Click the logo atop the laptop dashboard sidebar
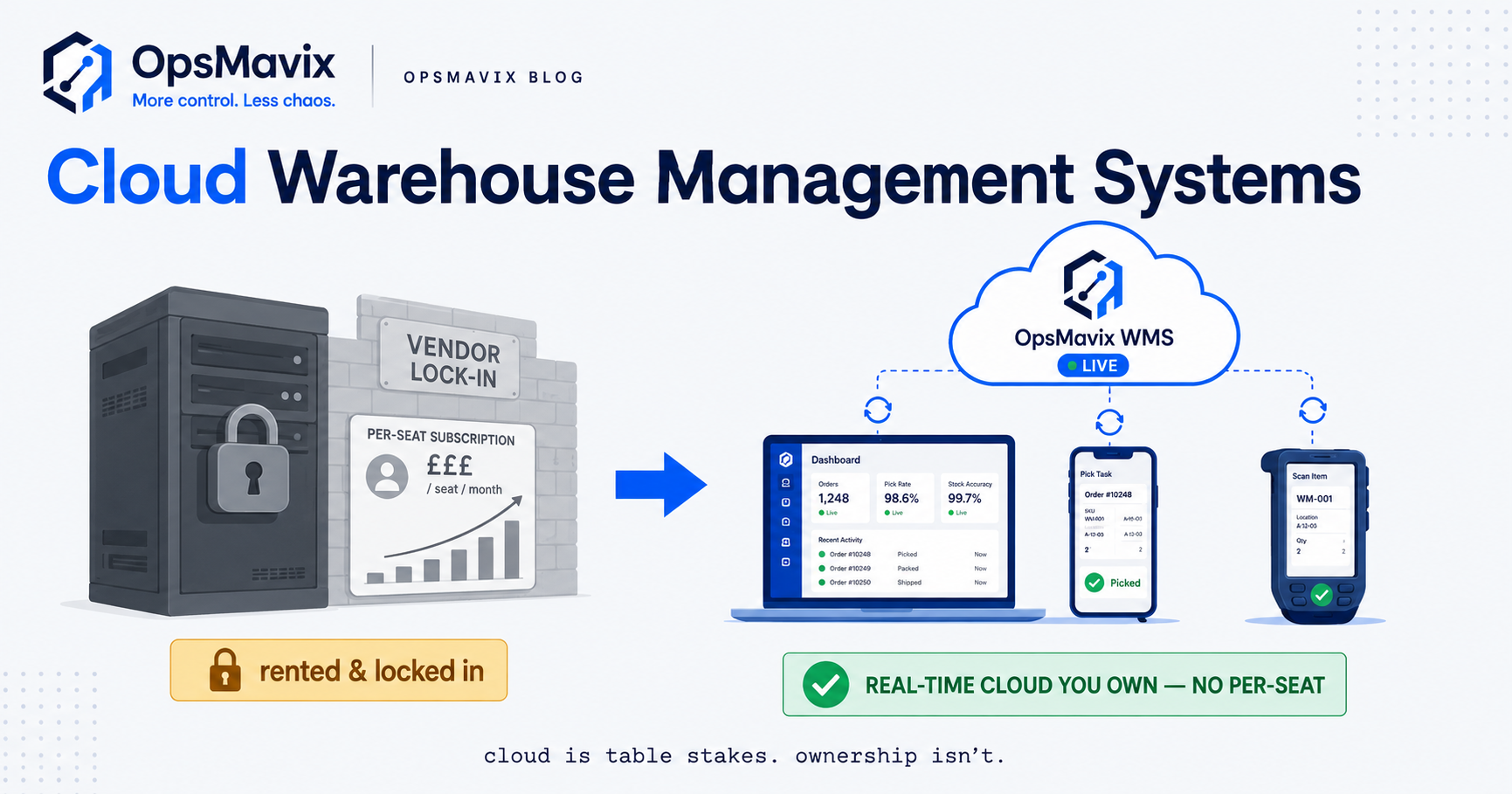 pos(785,459)
